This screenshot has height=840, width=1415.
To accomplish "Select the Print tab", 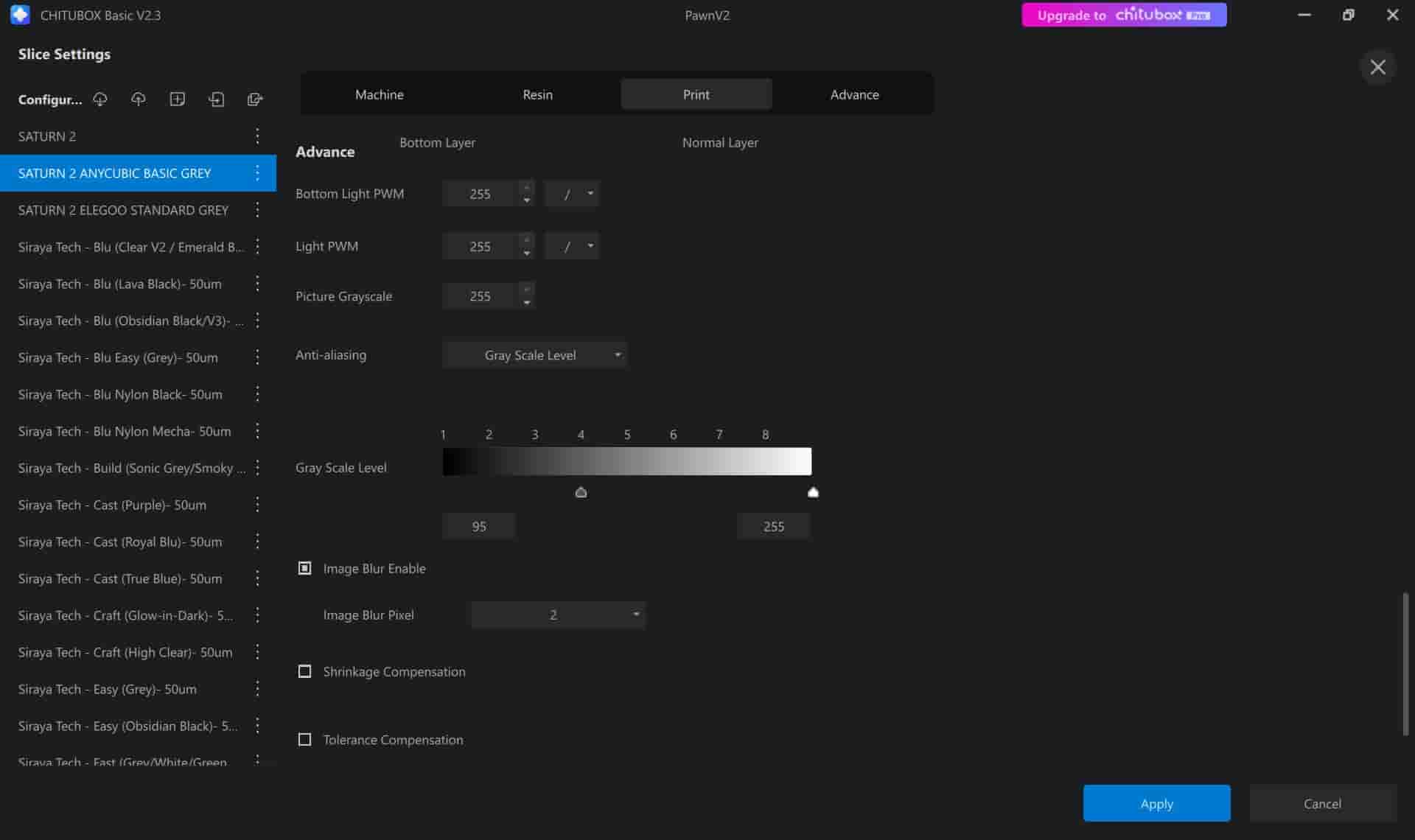I will pos(696,94).
